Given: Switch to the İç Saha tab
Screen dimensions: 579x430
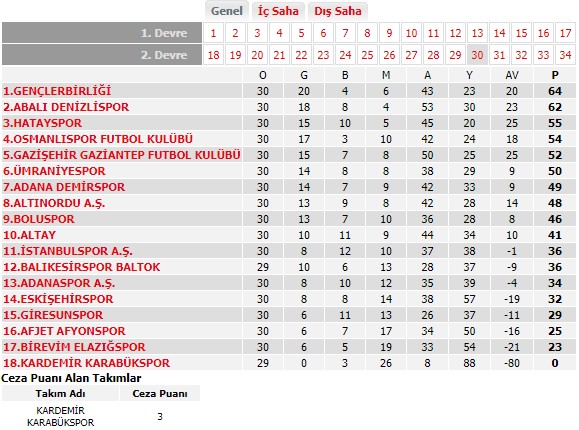Looking at the screenshot, I should coord(278,11).
